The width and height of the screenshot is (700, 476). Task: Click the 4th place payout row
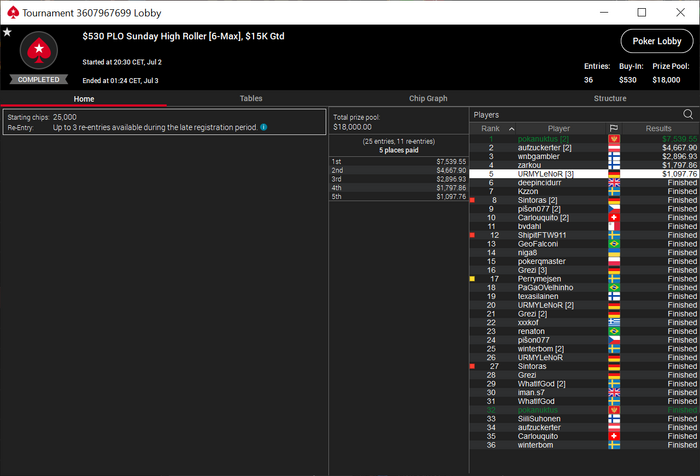[398, 188]
